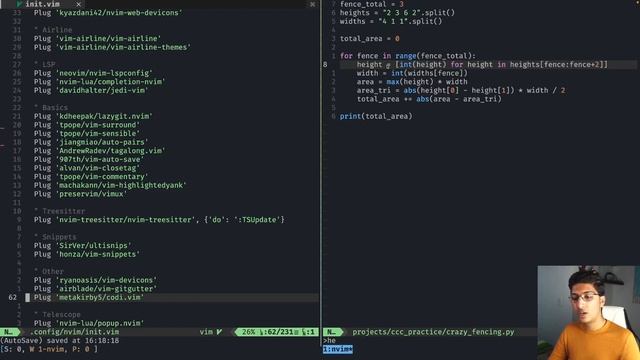Click the left pane N.. mode indicator
Screen dimensions: 640x360
9,332
